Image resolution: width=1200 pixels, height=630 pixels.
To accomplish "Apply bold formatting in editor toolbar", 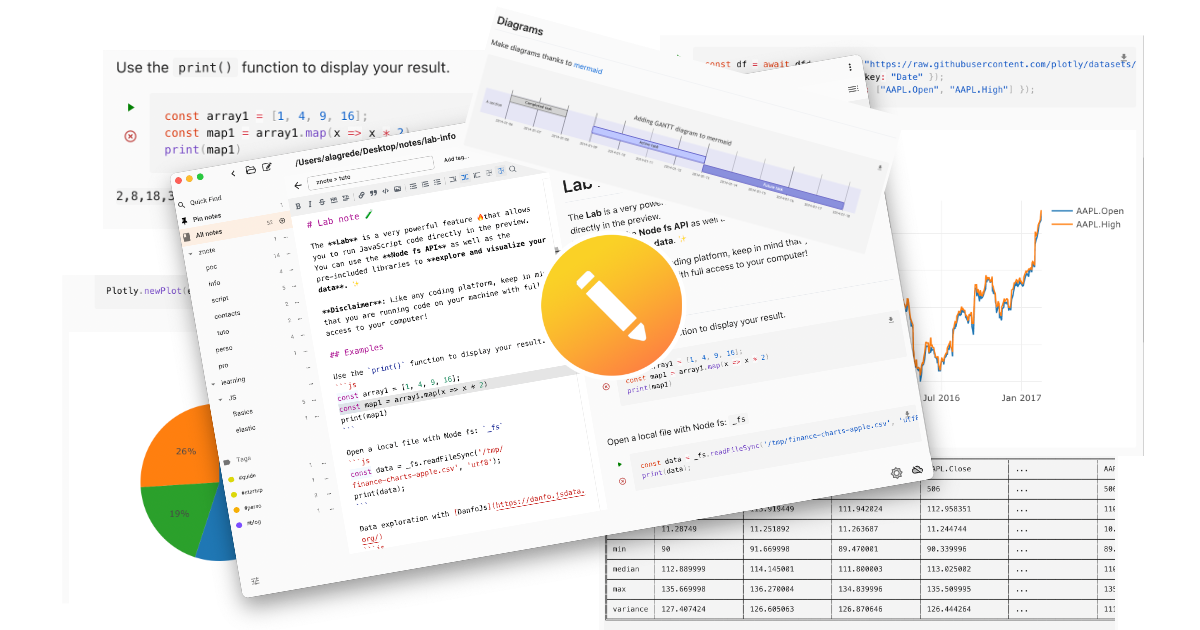I will coord(297,205).
